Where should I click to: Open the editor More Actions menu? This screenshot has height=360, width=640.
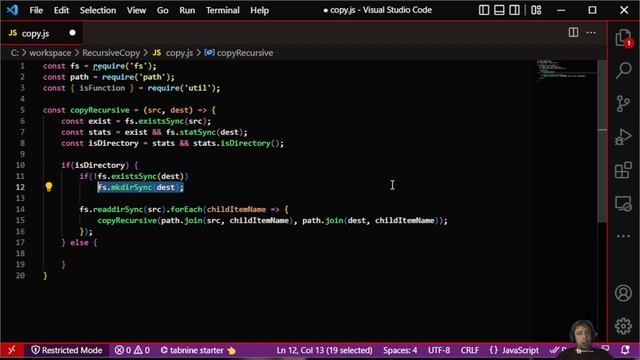(591, 32)
